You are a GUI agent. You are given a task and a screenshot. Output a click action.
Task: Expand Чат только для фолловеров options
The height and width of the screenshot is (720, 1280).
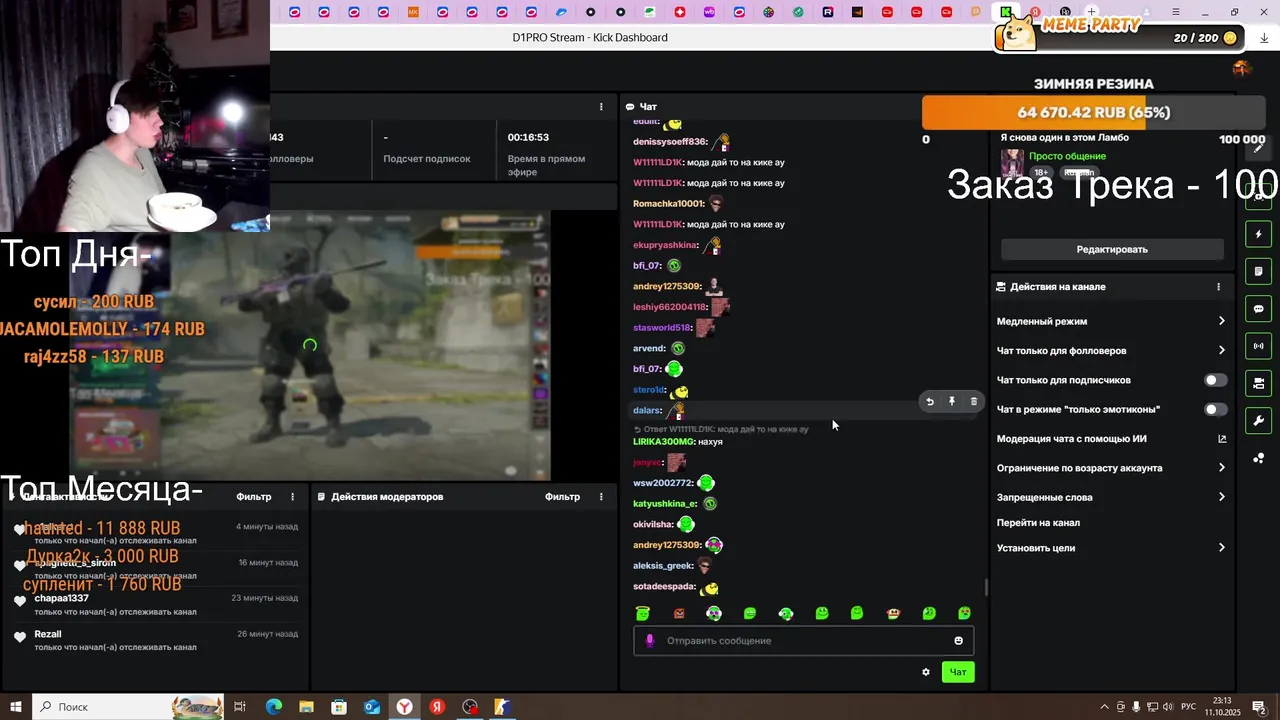point(1222,350)
